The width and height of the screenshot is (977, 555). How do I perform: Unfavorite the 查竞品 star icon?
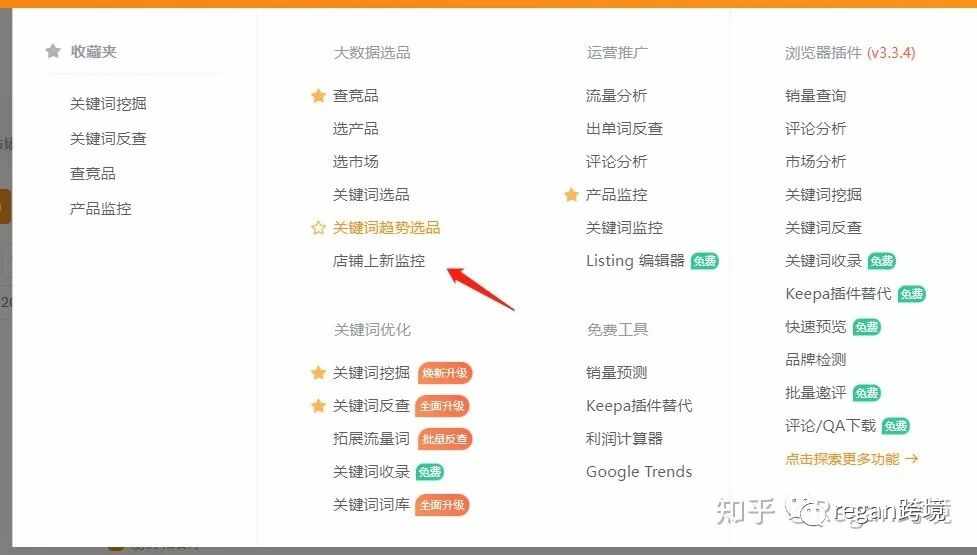[x=318, y=95]
